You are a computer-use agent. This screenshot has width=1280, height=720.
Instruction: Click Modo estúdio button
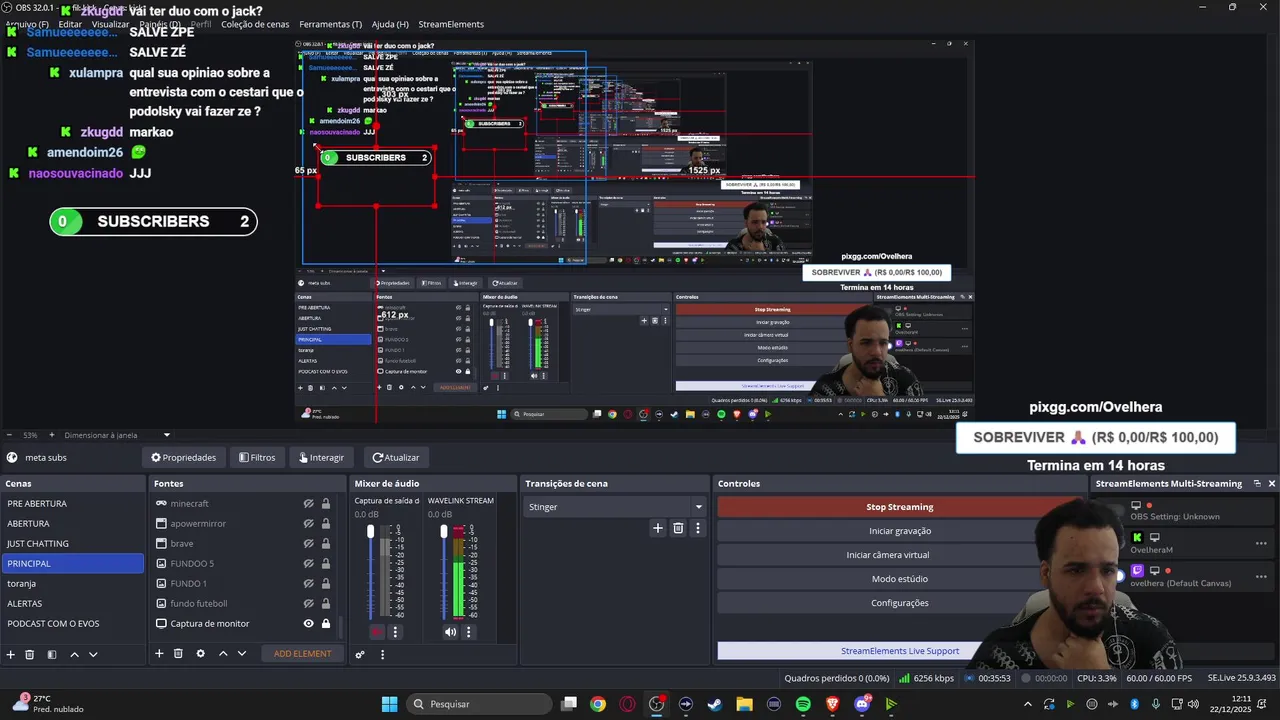[x=899, y=579]
